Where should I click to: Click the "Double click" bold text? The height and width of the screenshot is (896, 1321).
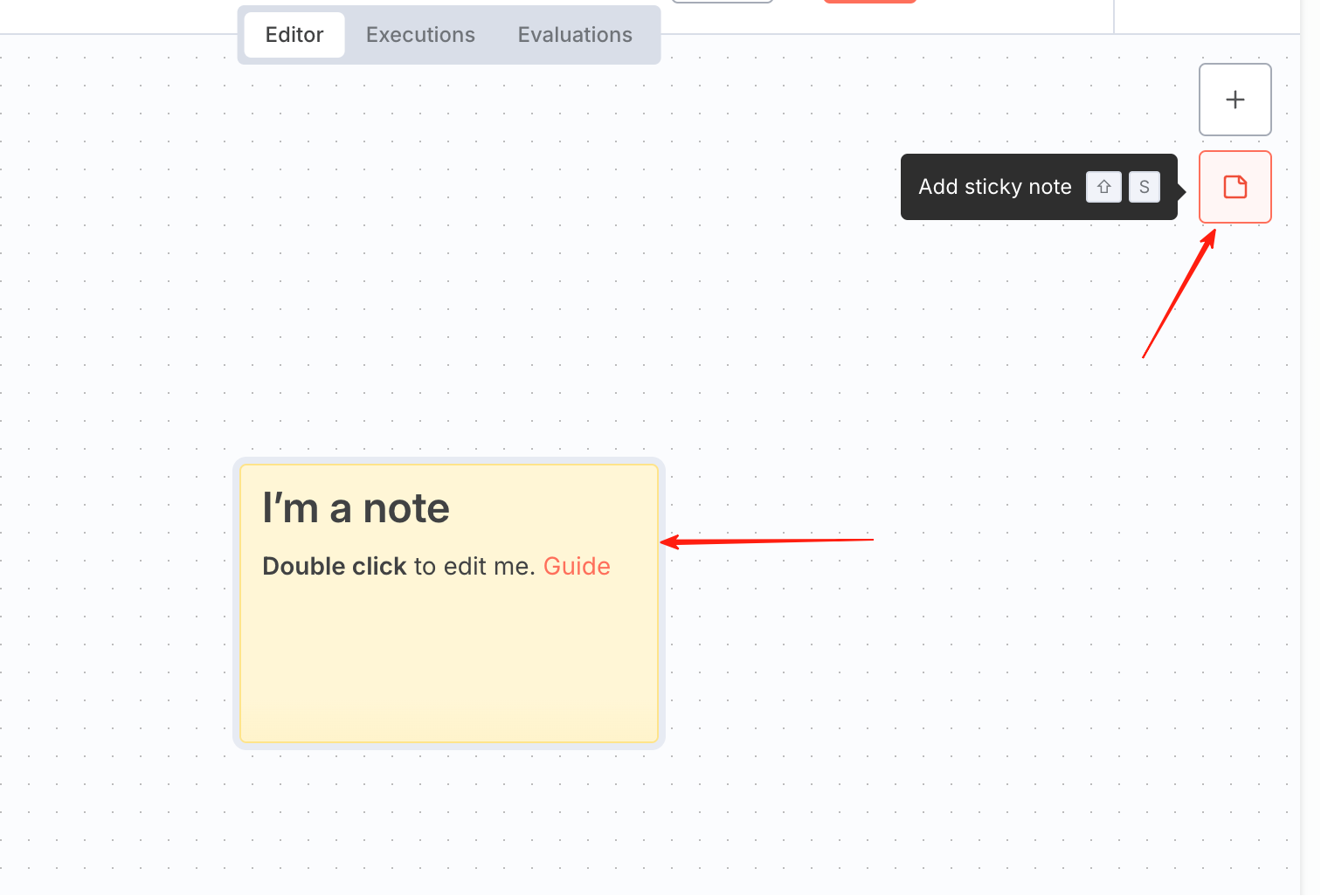coord(335,566)
